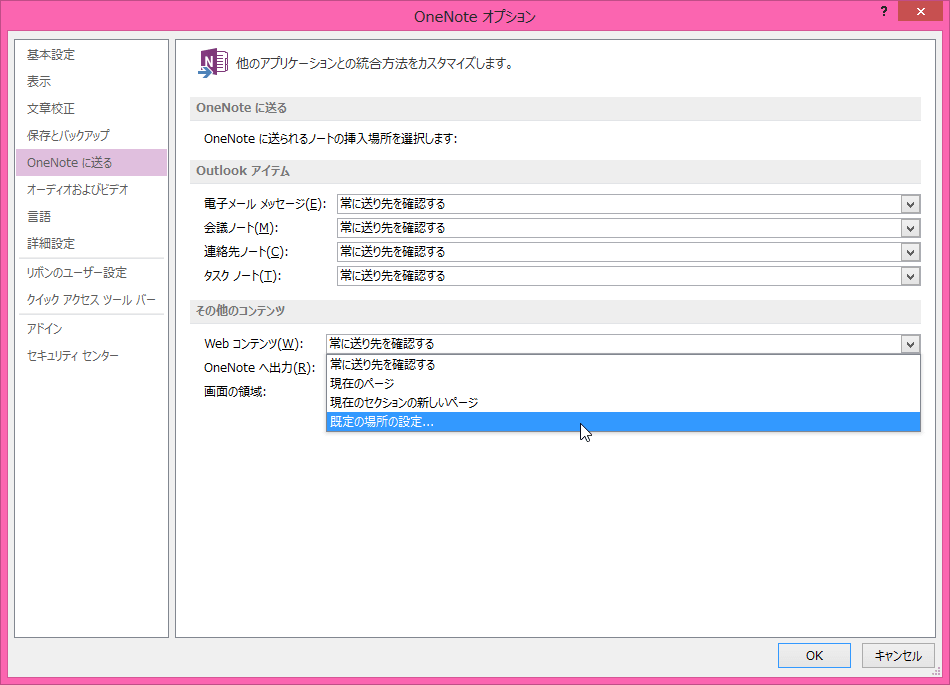Click the タスク ノート combo box field
This screenshot has width=950, height=685.
click(628, 276)
